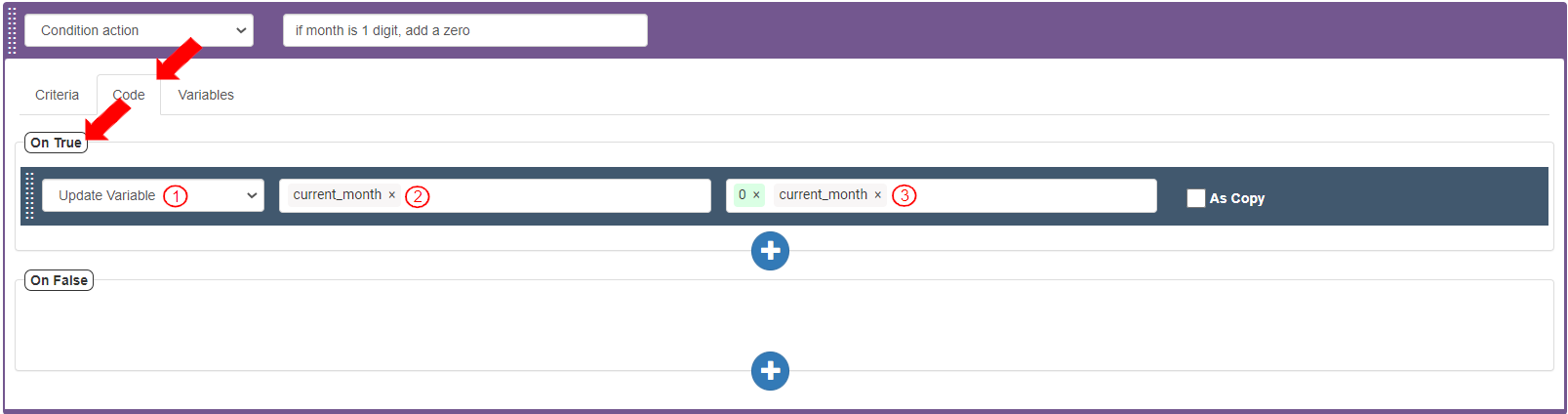The image size is (1568, 414).
Task: Click drag handle of Update Variable row
Action: pos(29,195)
